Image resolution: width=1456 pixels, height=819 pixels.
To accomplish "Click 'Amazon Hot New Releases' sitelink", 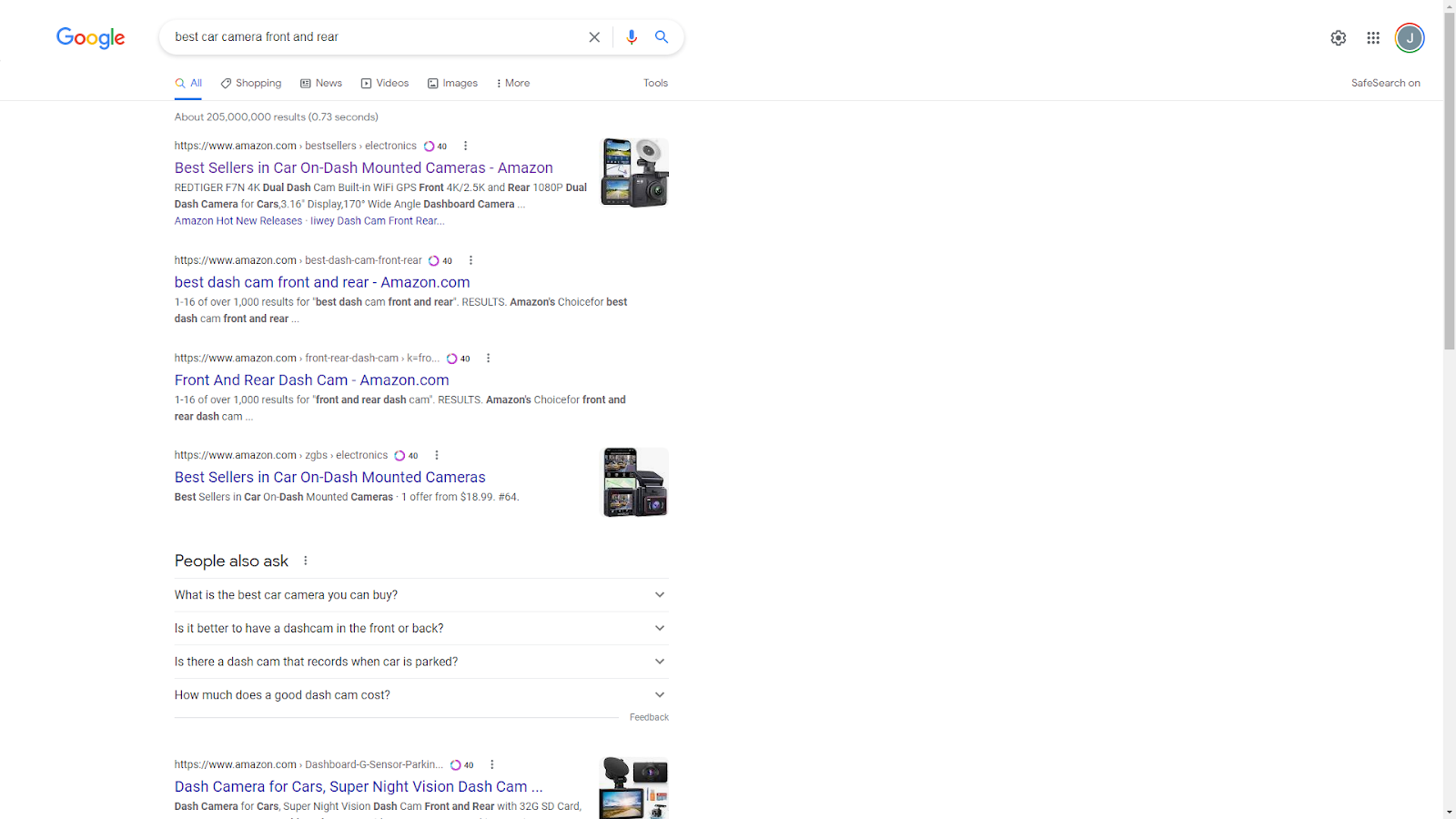I will tap(238, 221).
